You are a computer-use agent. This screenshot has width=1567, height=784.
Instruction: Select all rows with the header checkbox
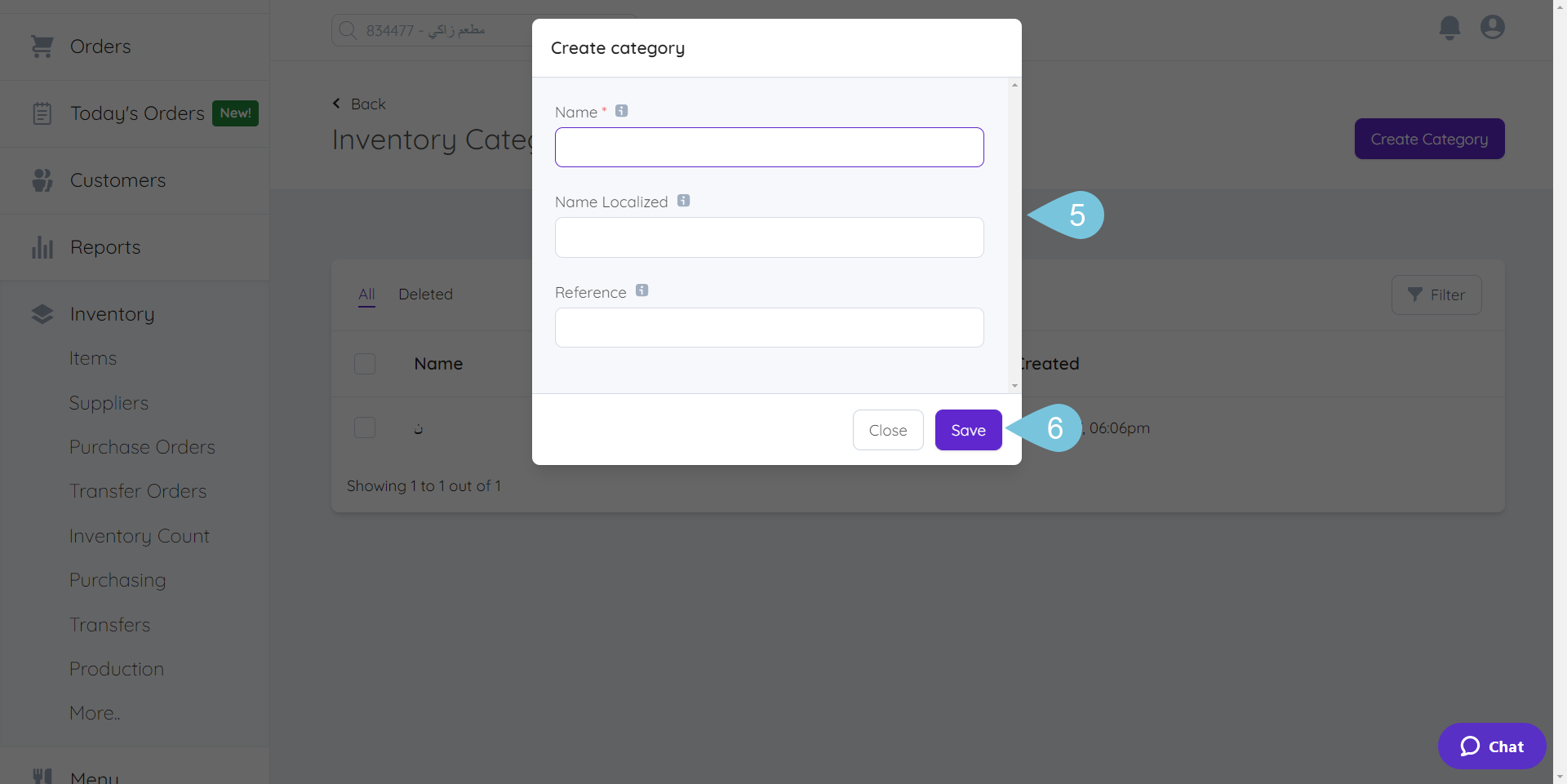(x=365, y=364)
